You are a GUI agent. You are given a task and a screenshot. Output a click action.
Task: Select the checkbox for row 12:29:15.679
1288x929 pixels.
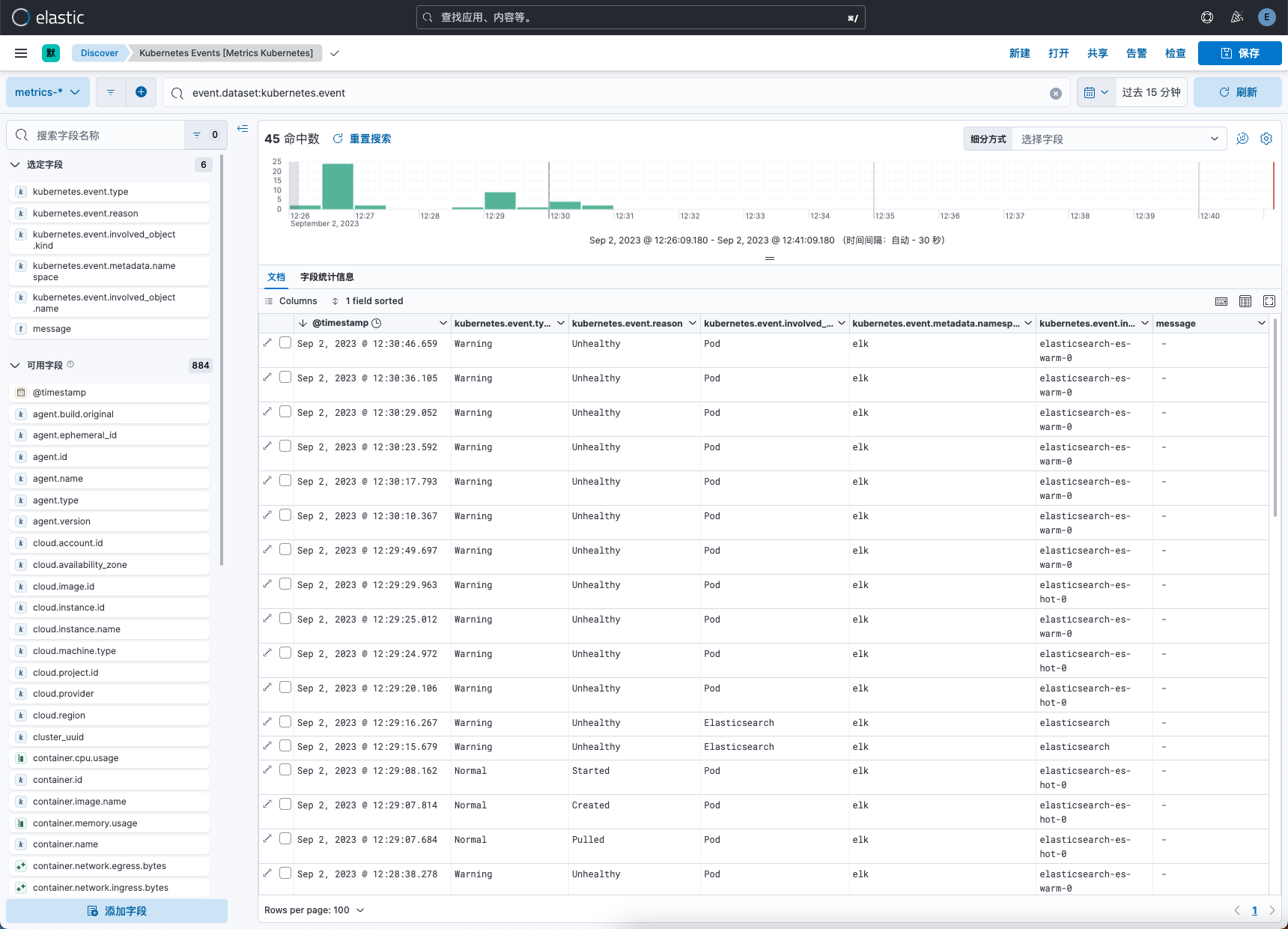[x=285, y=745]
